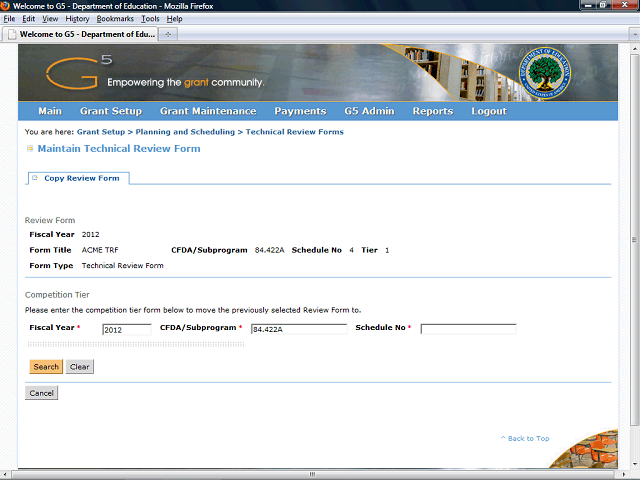Click the vertical scrollbar down arrow

pyautogui.click(x=635, y=464)
